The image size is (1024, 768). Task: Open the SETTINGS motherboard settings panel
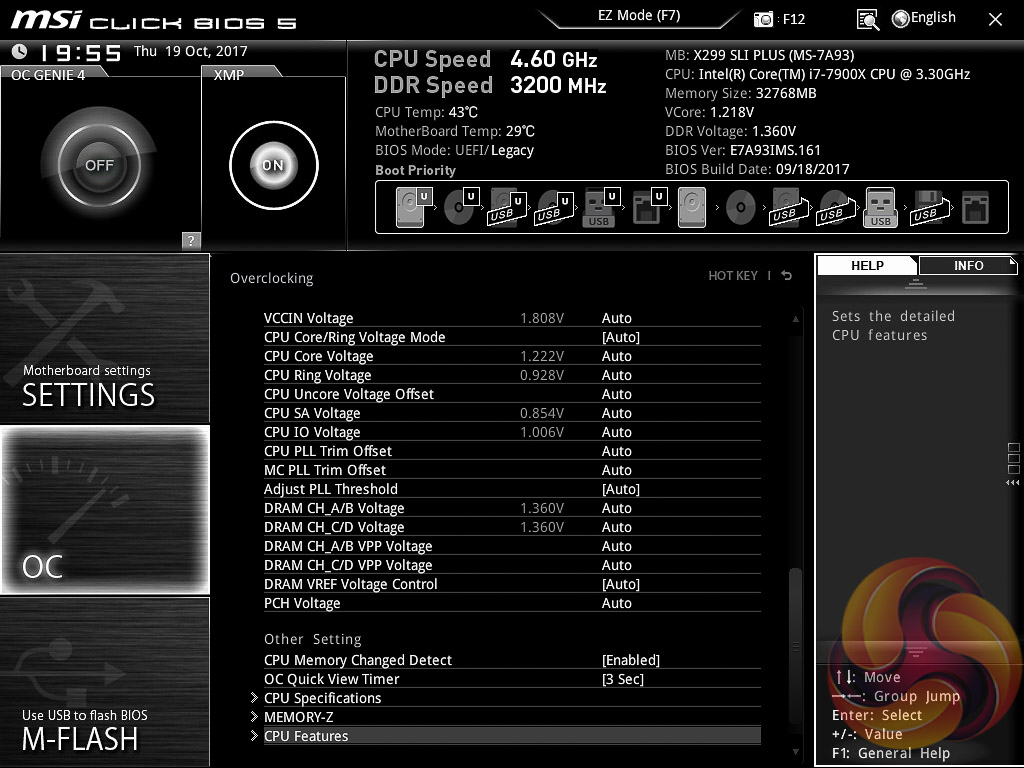(105, 338)
